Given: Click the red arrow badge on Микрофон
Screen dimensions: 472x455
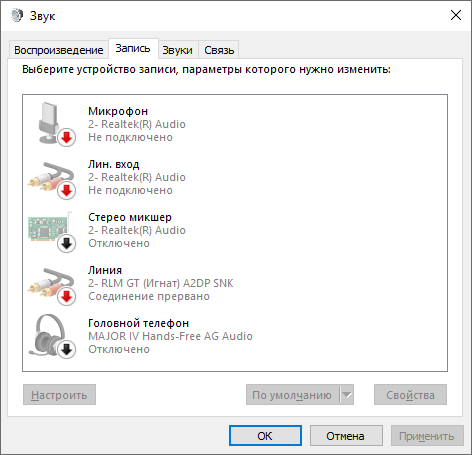Looking at the screenshot, I should 67,137.
